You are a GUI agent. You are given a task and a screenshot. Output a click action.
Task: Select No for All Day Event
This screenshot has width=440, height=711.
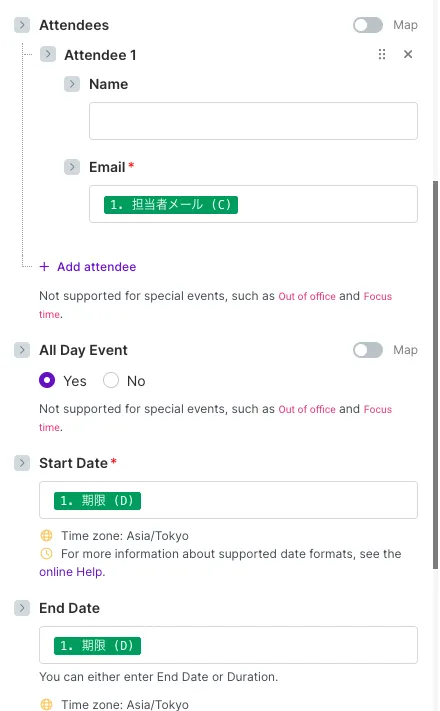pyautogui.click(x=111, y=380)
